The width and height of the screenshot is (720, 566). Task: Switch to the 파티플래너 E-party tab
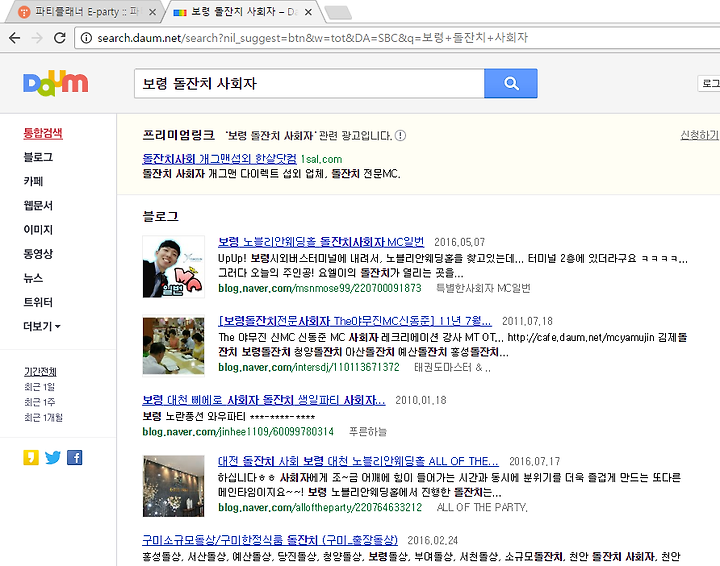click(85, 12)
